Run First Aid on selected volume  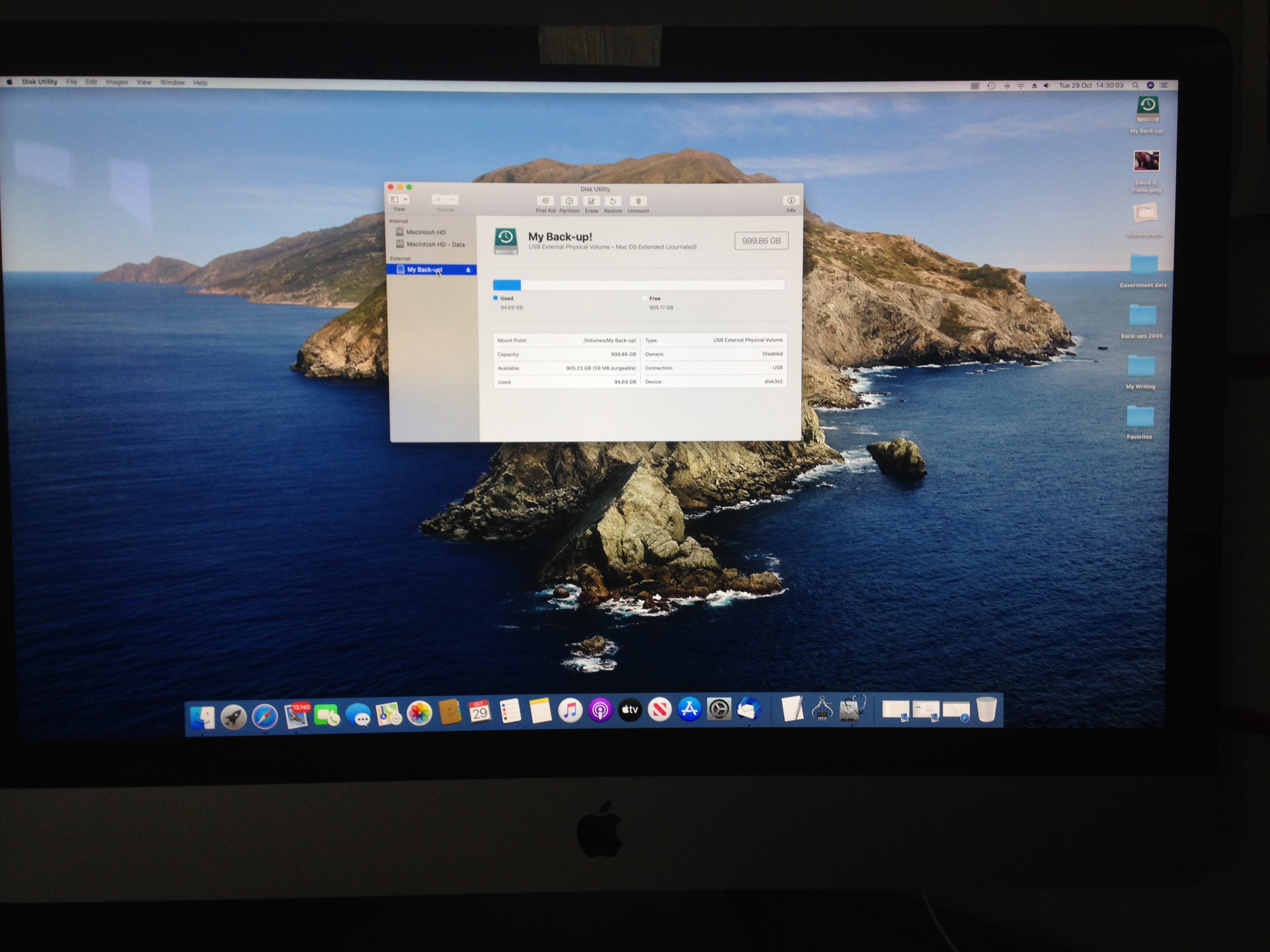coord(545,201)
